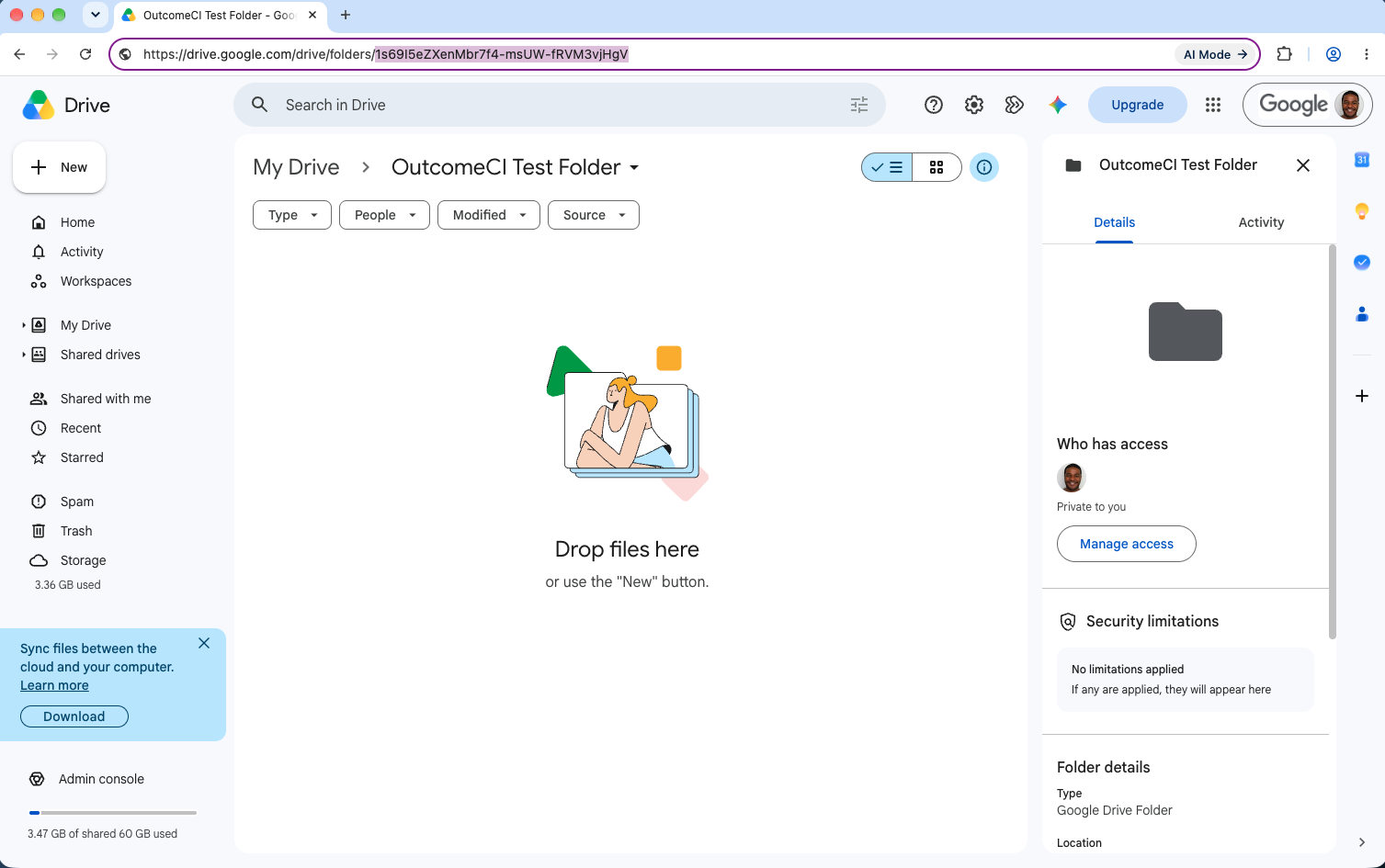Open Gemini sparkle icon in header
Viewport: 1385px width, 868px height.
[x=1058, y=105]
